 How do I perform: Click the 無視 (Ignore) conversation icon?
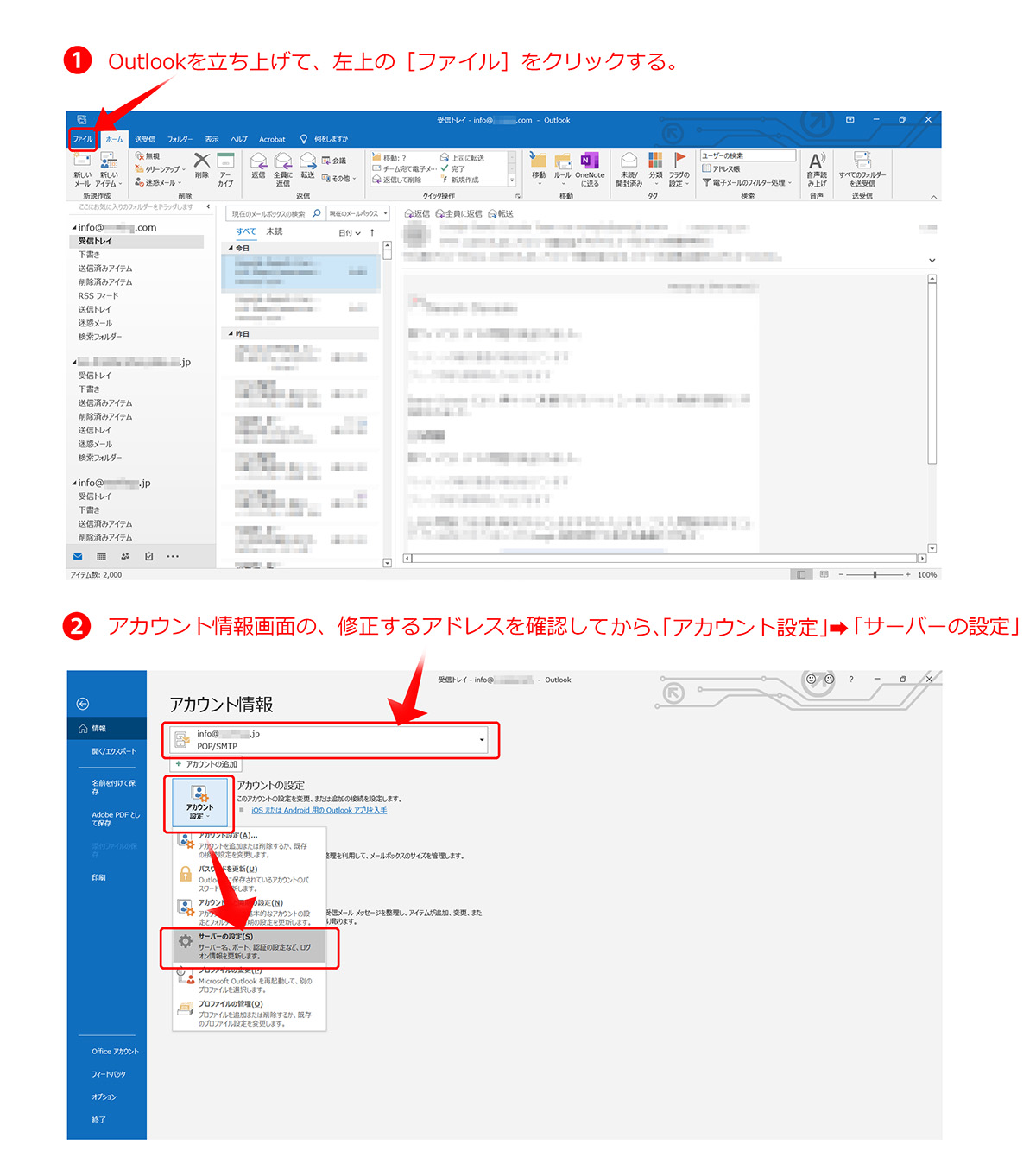click(x=148, y=156)
